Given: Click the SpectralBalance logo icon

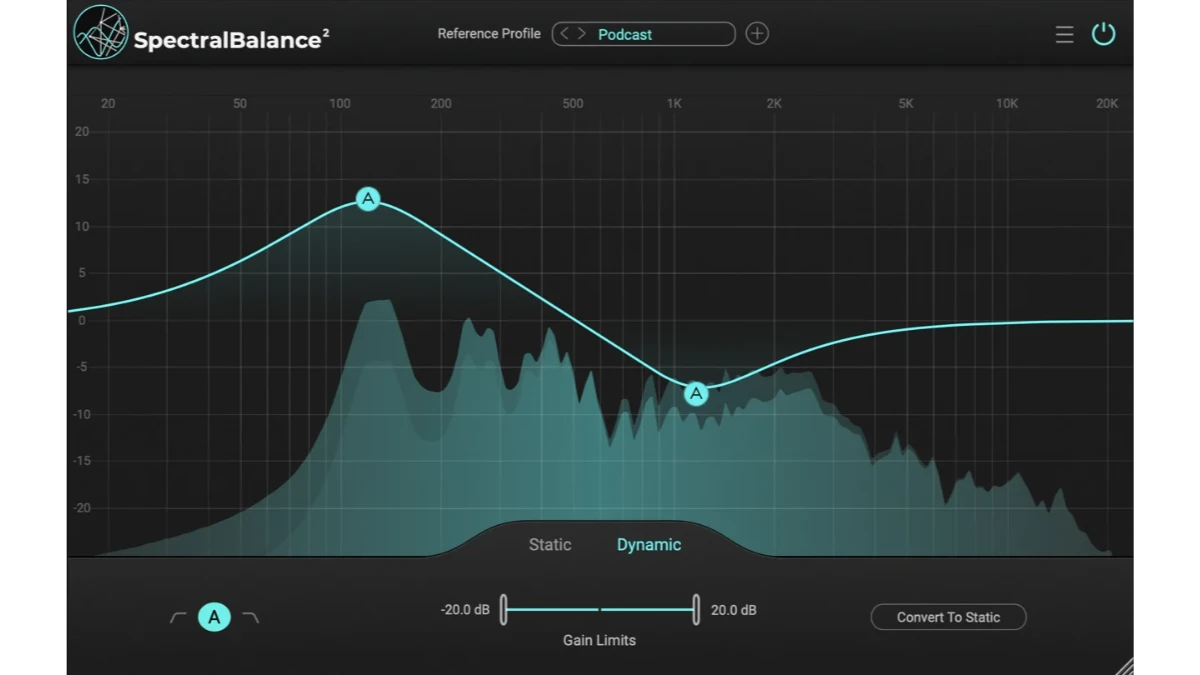Looking at the screenshot, I should pos(101,33).
